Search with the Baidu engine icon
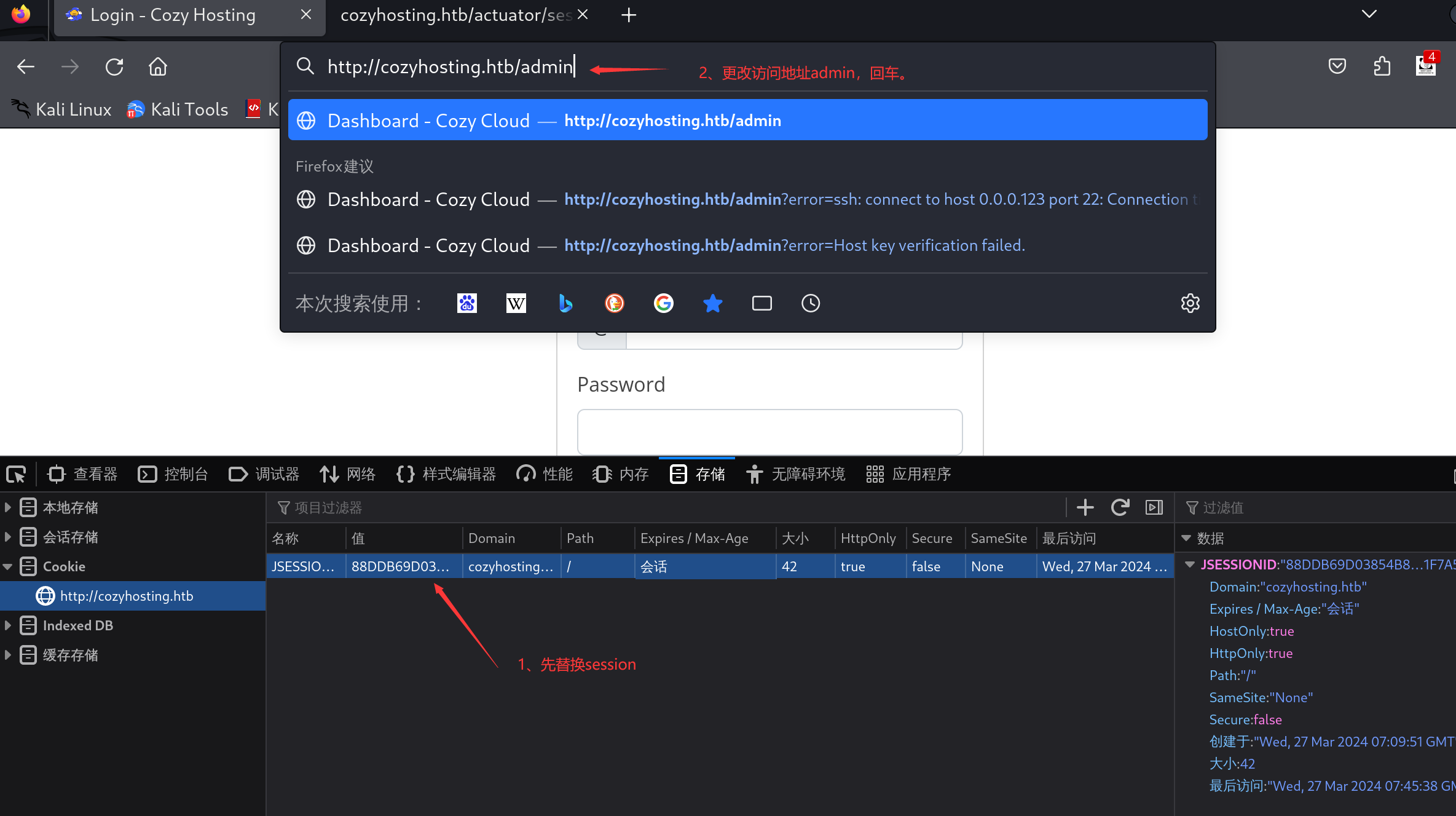 (467, 303)
